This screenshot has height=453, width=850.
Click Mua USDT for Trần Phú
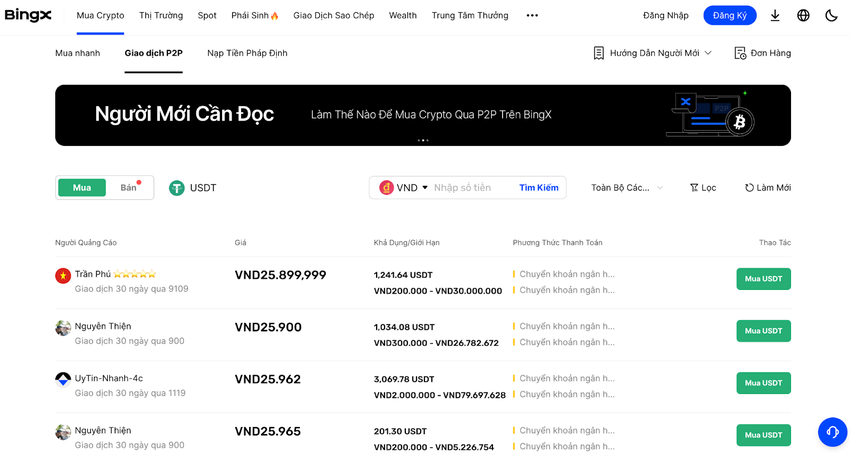763,279
